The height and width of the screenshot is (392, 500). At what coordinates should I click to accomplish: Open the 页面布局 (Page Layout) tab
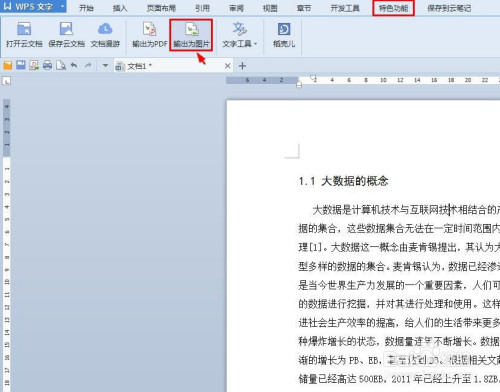161,8
